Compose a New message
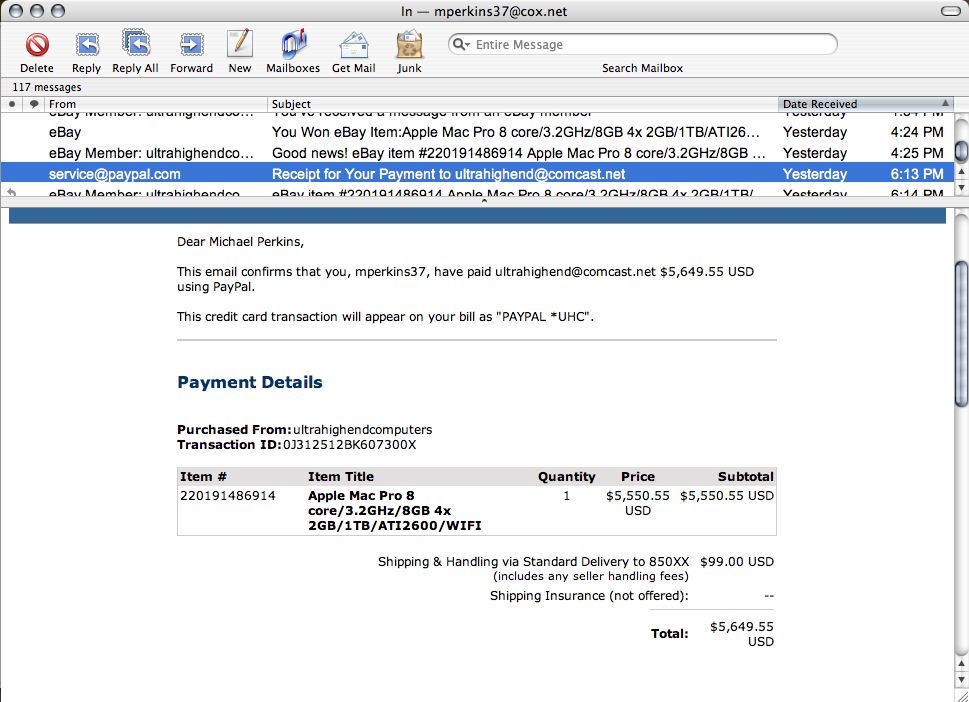Image resolution: width=969 pixels, height=702 pixels. (240, 44)
